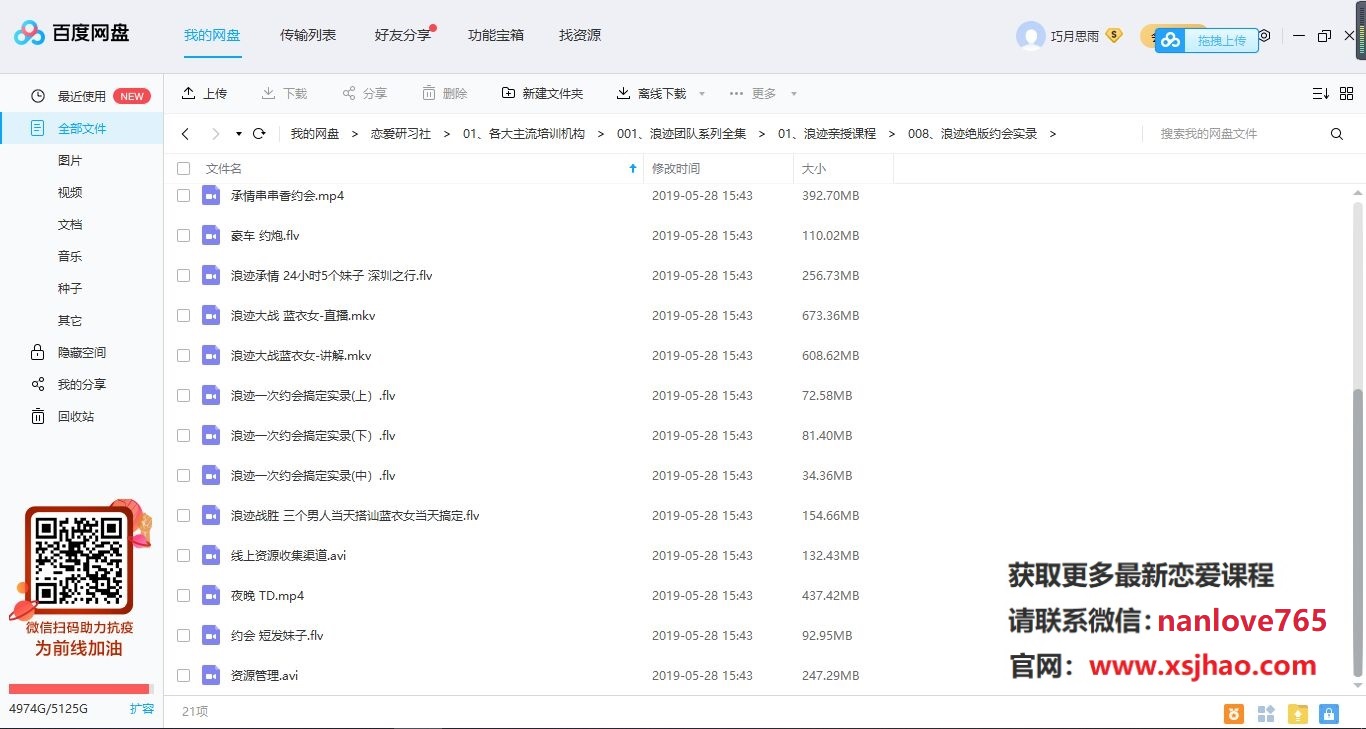The height and width of the screenshot is (729, 1366).
Task: Open the sort order menu icon
Action: (1320, 93)
